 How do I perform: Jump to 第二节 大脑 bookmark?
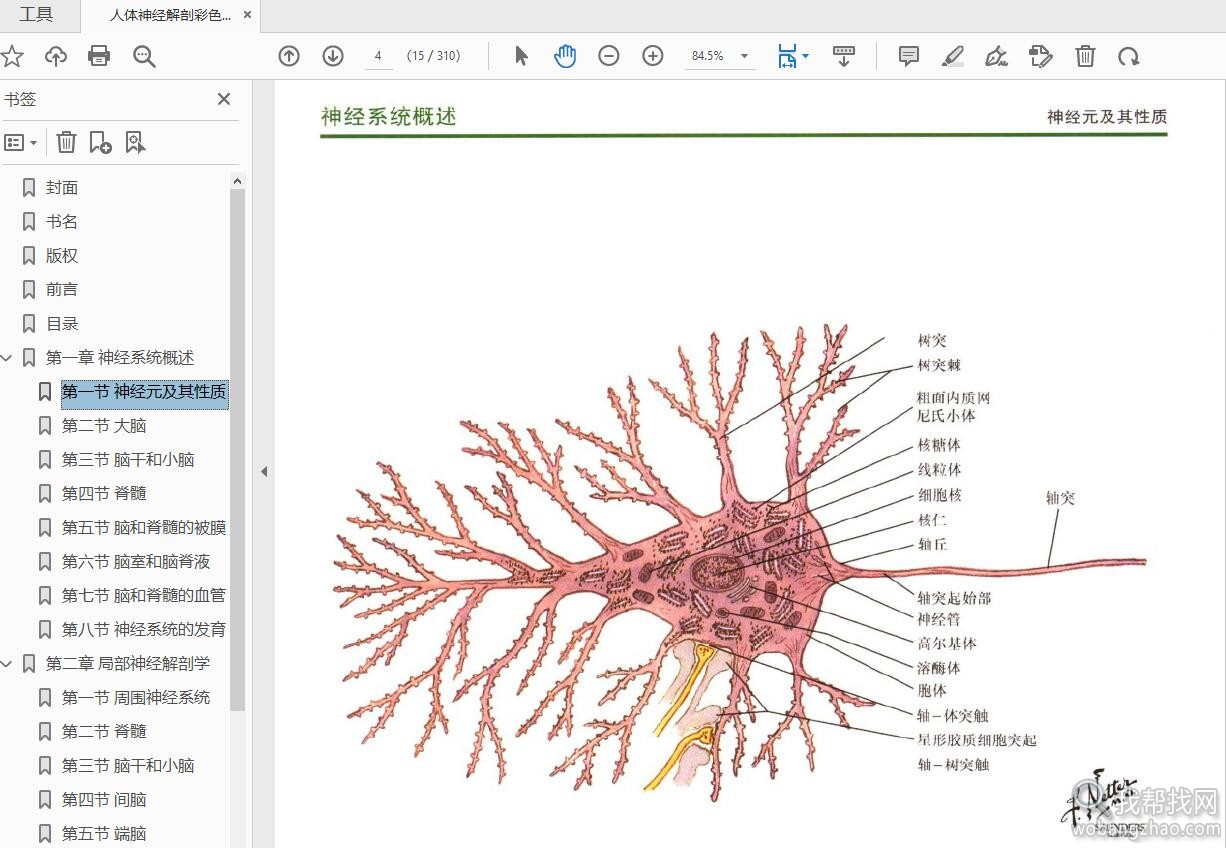104,426
